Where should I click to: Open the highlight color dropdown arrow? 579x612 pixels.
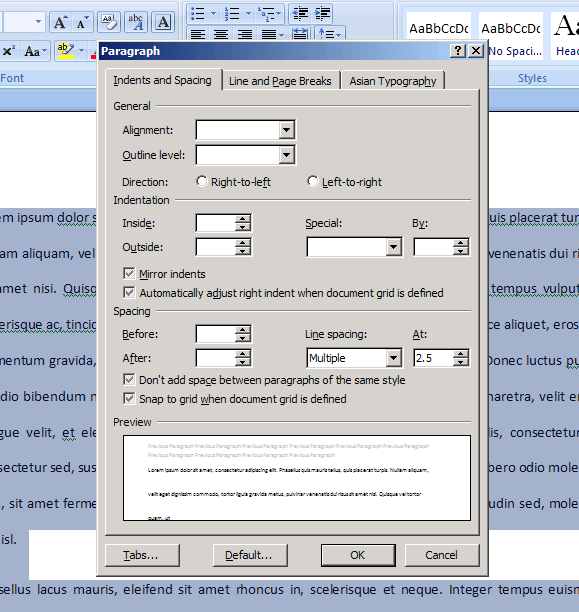(81, 51)
